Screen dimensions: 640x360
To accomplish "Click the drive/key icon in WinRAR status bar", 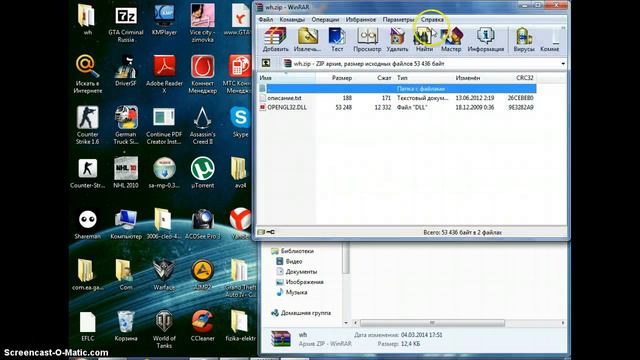I will [x=266, y=232].
